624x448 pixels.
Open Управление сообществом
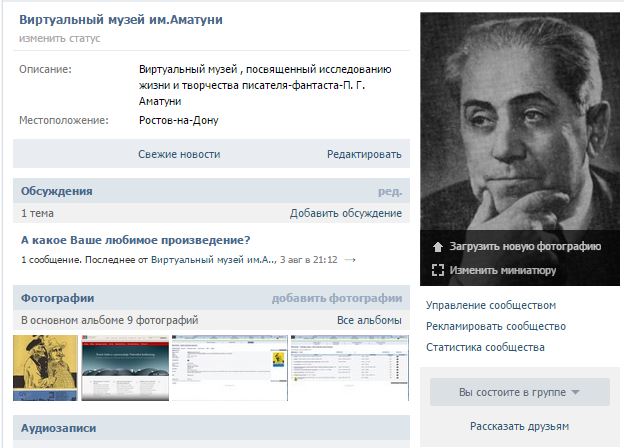click(x=491, y=305)
